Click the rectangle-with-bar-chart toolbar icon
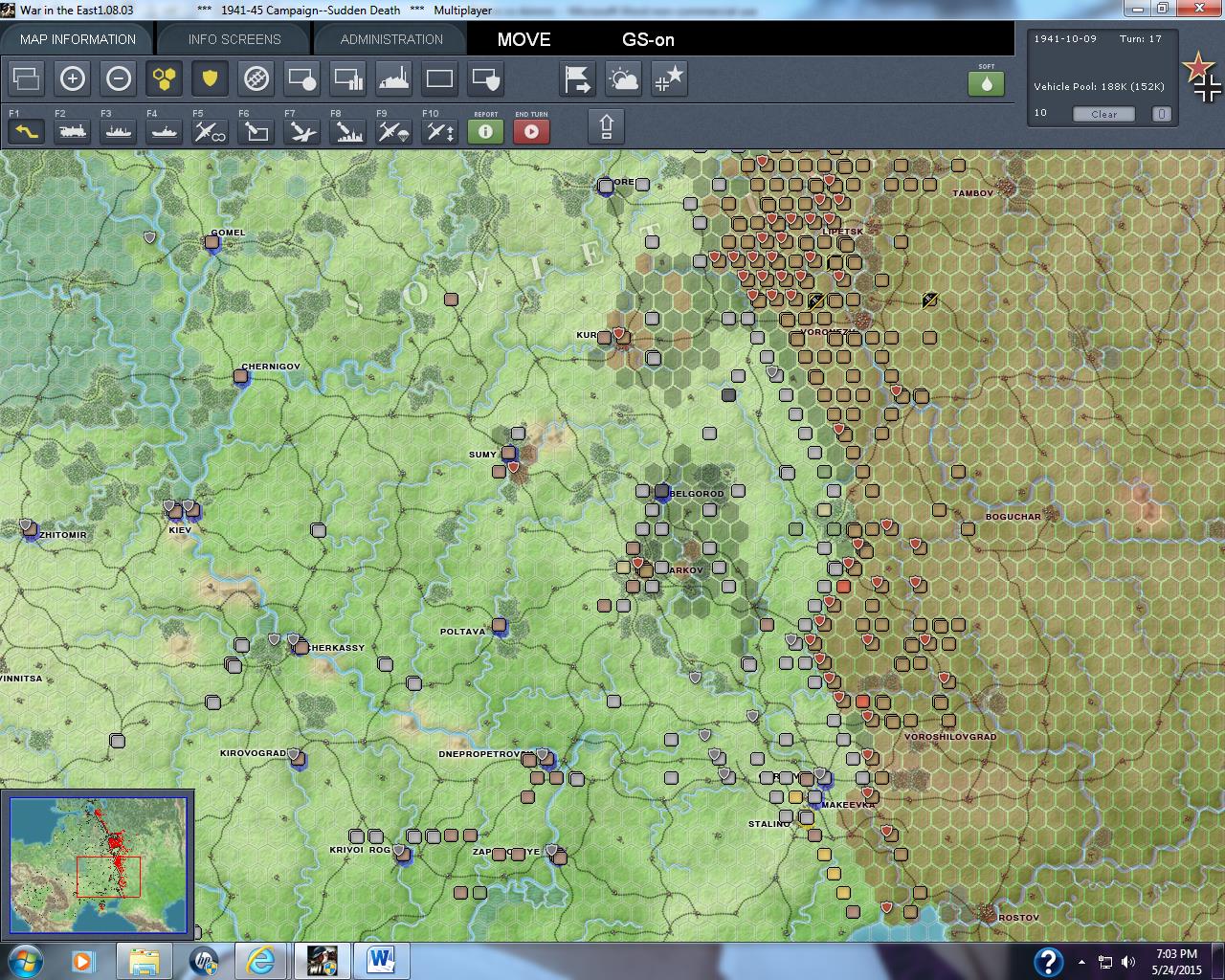Screen dimensions: 1225x980 347,78
